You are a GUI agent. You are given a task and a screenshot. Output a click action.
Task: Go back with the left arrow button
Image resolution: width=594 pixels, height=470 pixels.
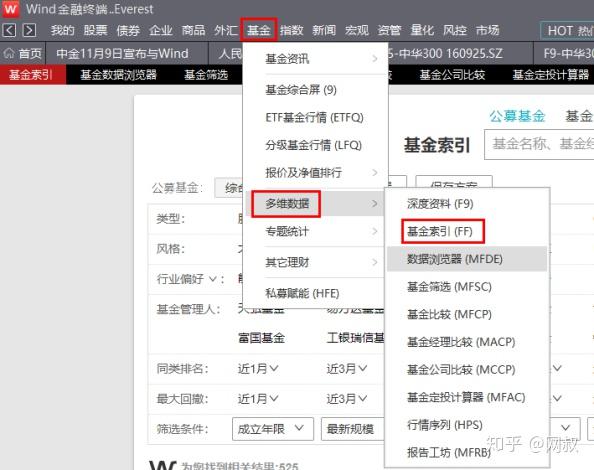point(9,30)
